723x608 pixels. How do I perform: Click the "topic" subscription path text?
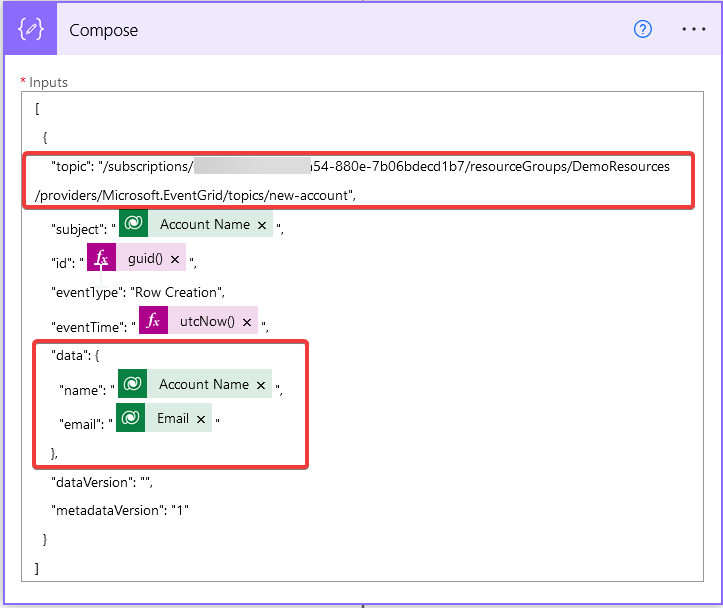click(x=360, y=166)
